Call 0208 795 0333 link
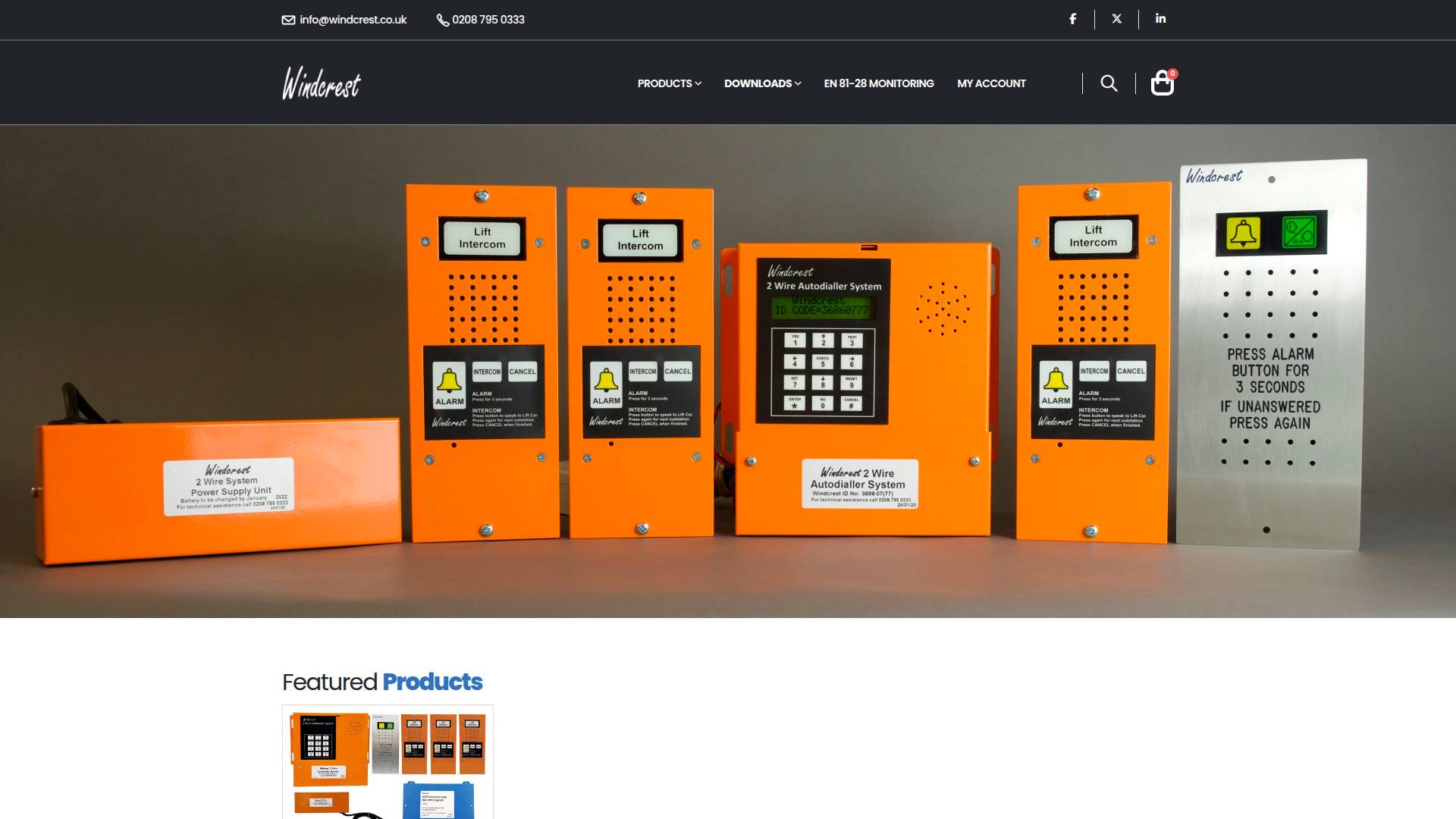1456x819 pixels. click(x=488, y=20)
